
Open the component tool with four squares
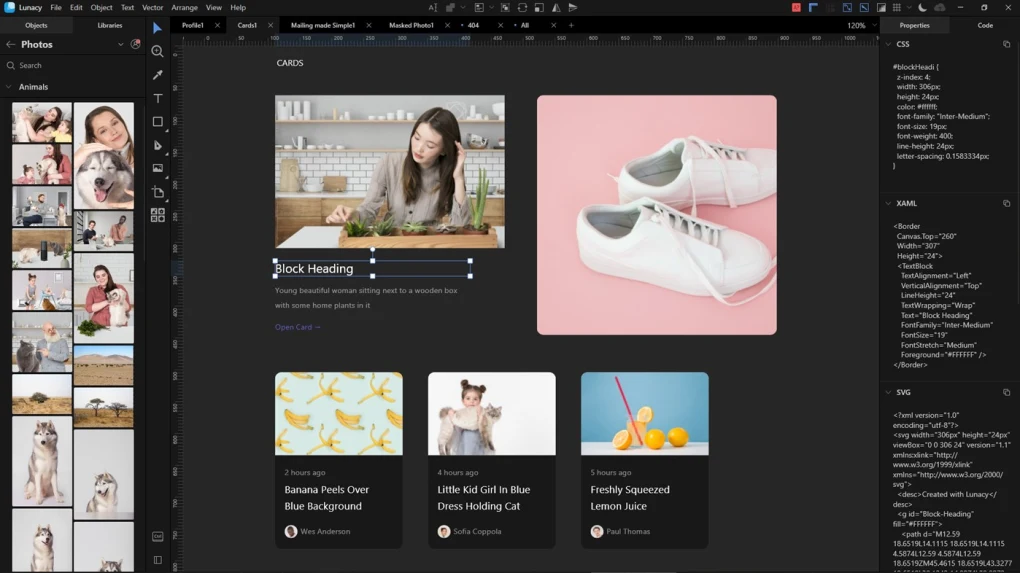(x=157, y=215)
